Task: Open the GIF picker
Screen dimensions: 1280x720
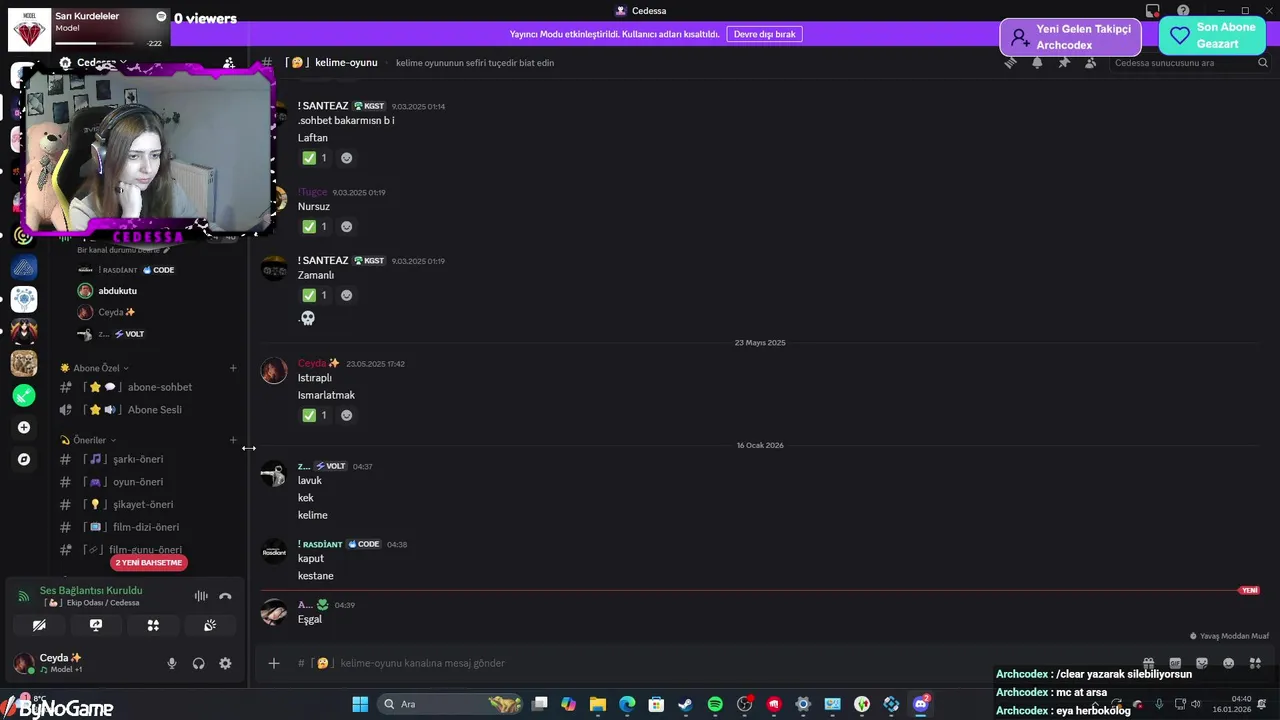Action: 1175,663
